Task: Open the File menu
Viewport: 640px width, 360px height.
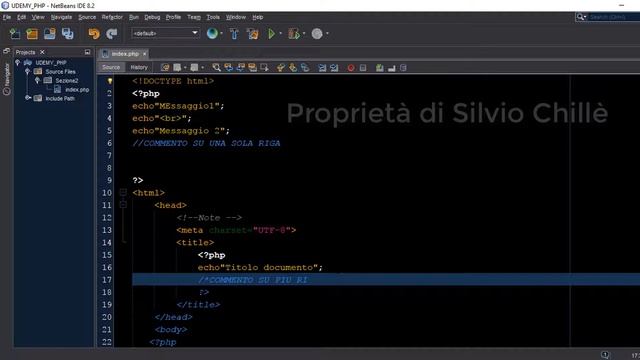Action: [7, 17]
